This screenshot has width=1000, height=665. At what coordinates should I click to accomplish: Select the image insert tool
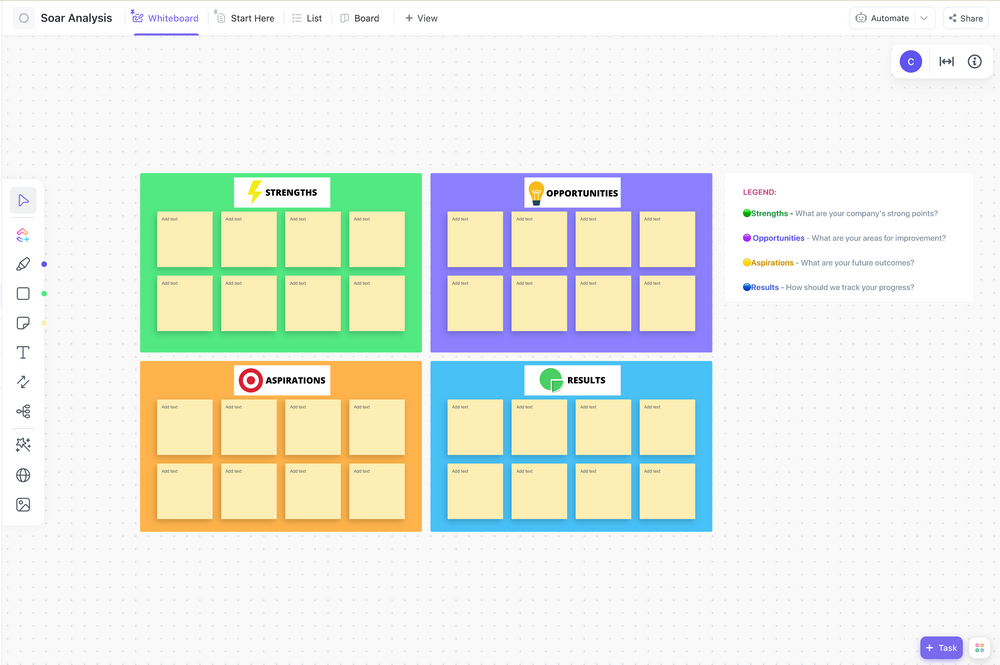click(x=23, y=505)
